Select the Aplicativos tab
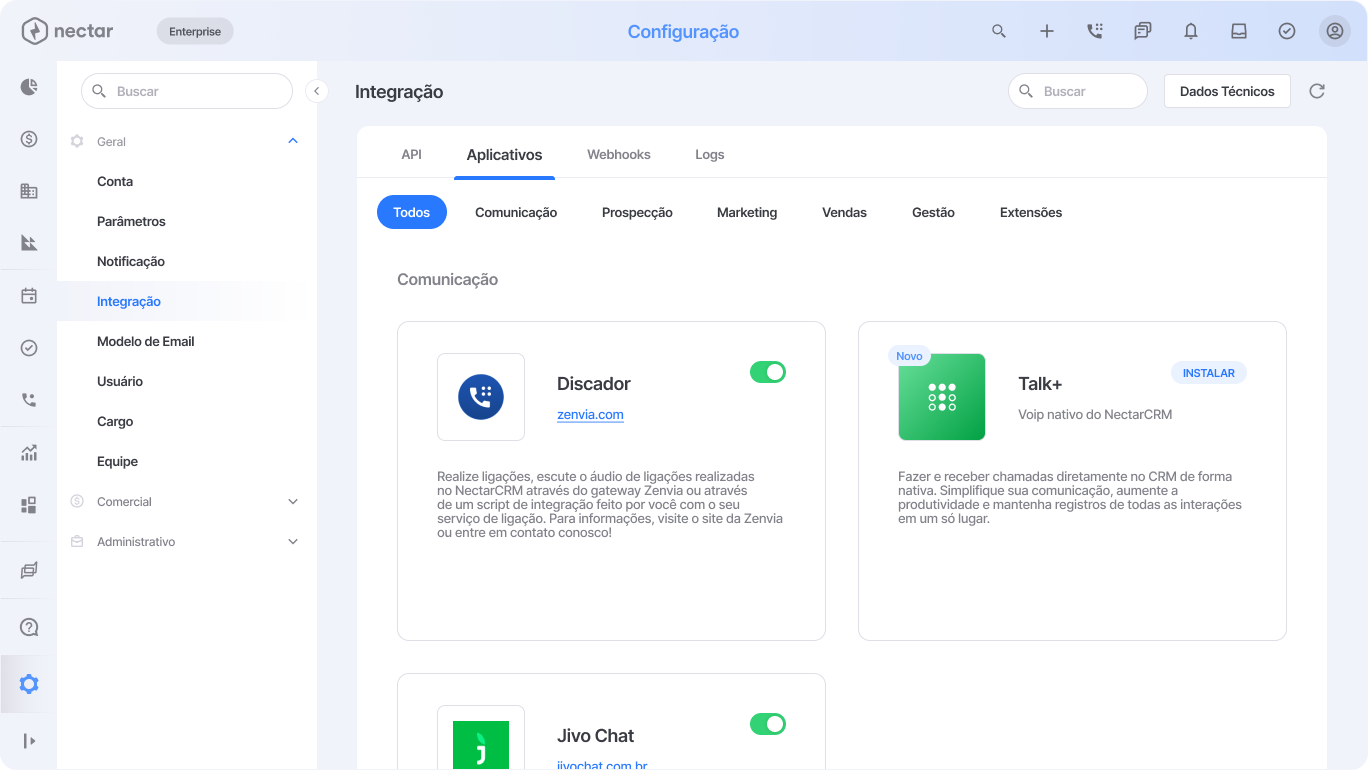Viewport: 1368px width, 770px height. 504,155
